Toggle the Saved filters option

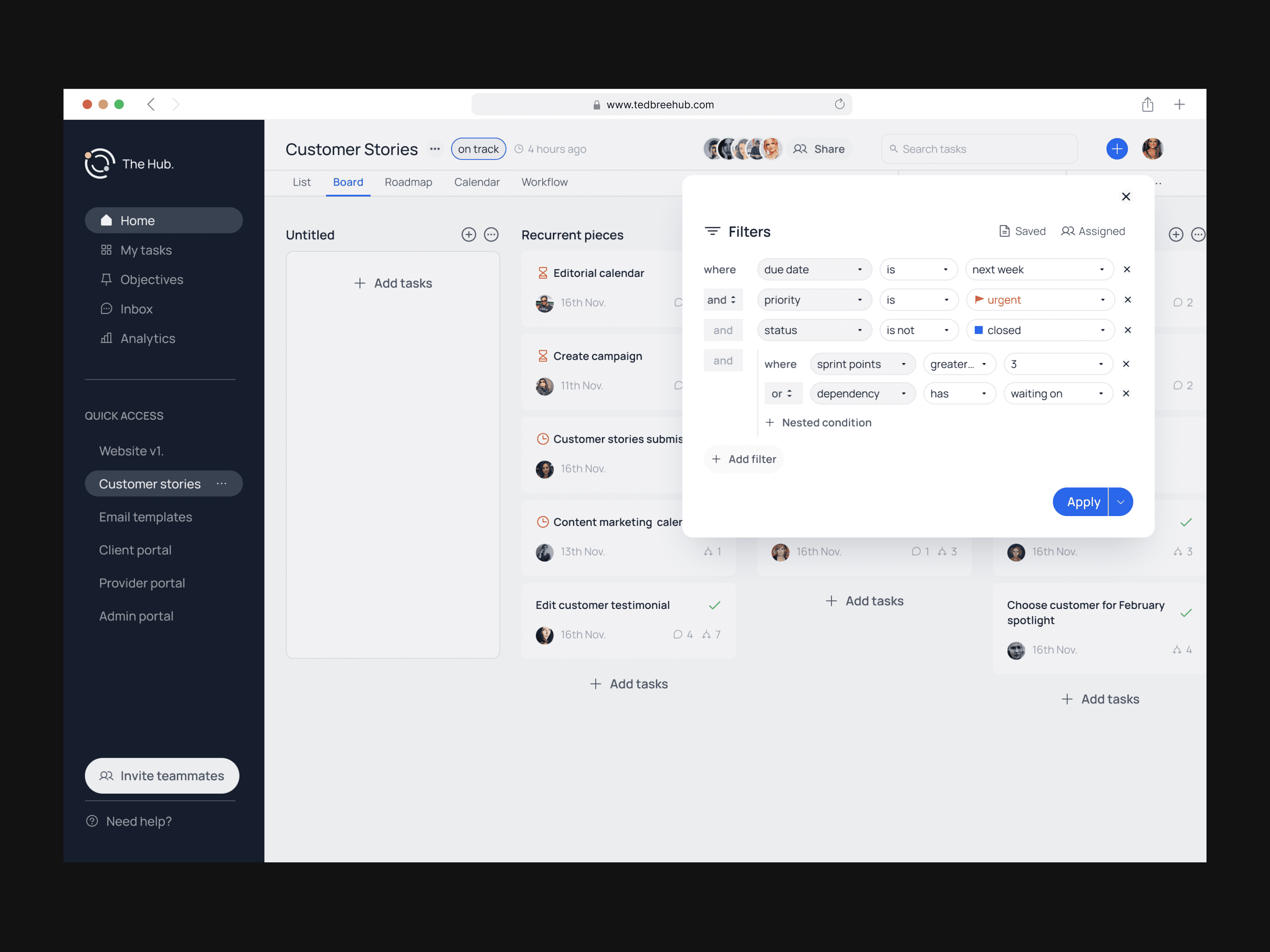[x=1021, y=231]
